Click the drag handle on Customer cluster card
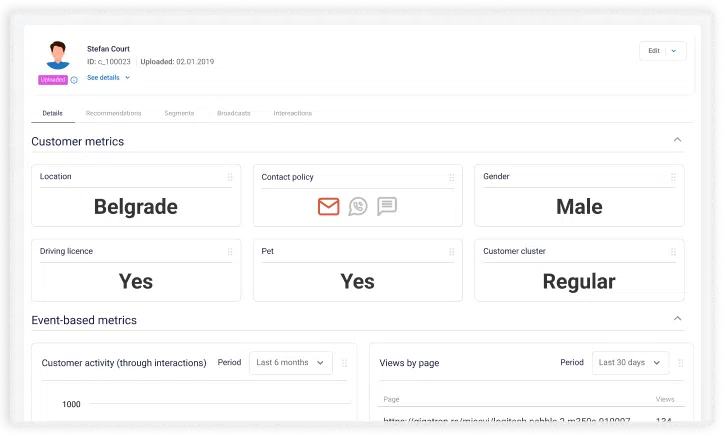725x436 pixels. click(673, 252)
